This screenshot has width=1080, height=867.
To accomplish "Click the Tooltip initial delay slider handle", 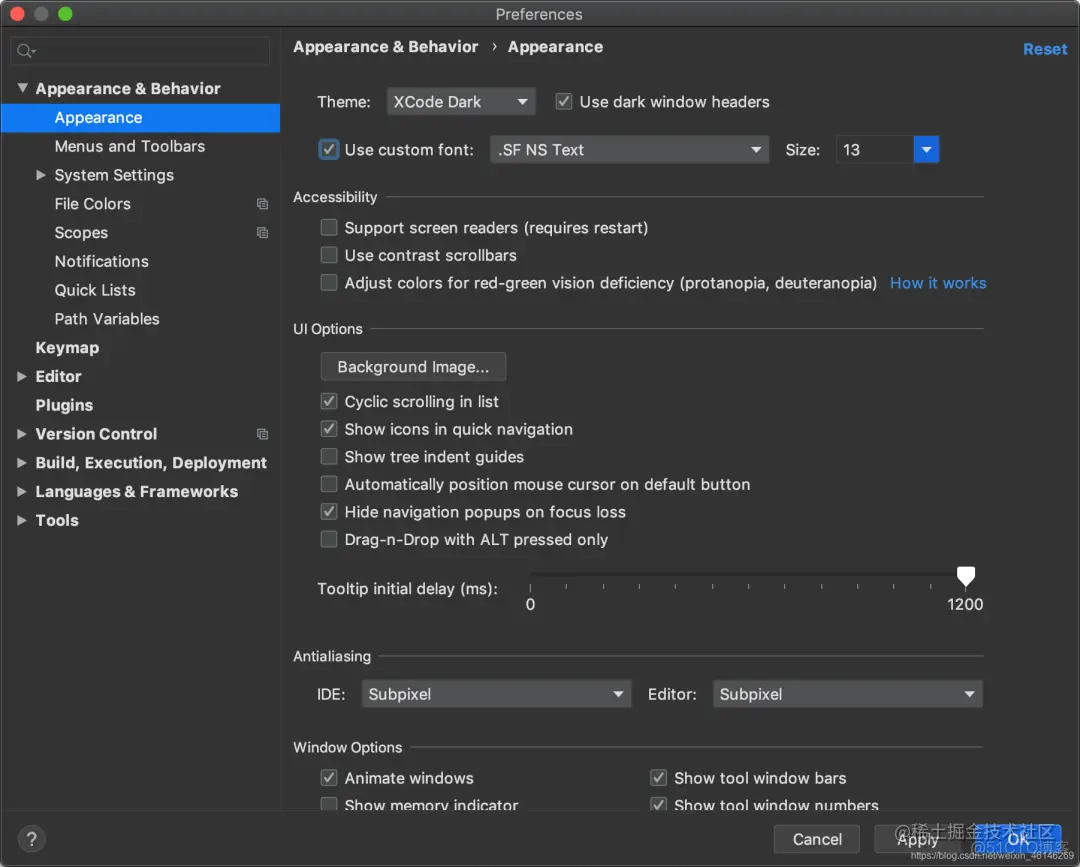I will 966,576.
